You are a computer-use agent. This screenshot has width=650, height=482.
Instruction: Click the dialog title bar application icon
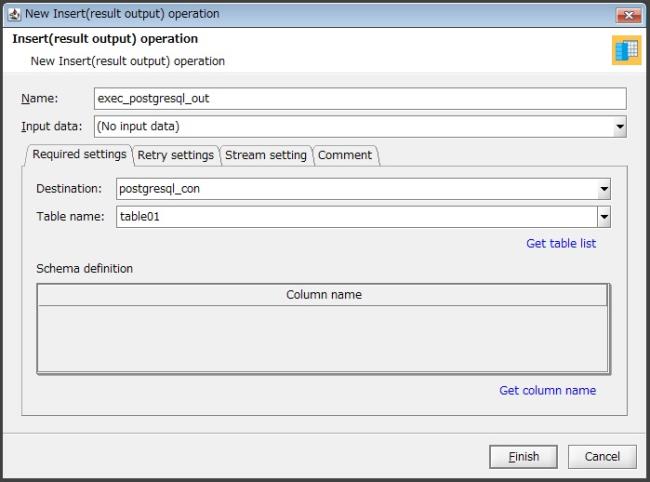[14, 14]
